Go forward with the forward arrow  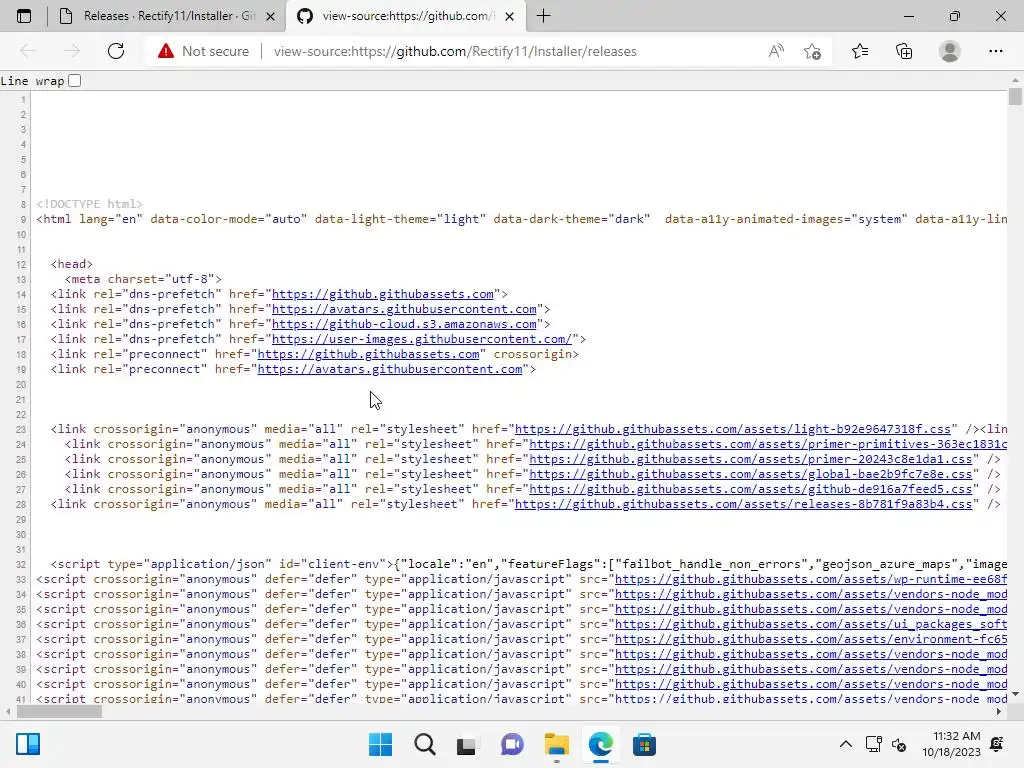pyautogui.click(x=72, y=51)
